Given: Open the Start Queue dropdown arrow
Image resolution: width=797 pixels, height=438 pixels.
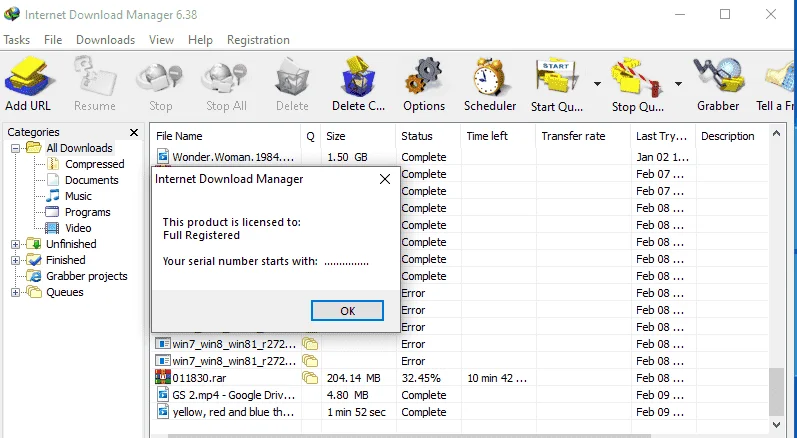Looking at the screenshot, I should point(597,84).
